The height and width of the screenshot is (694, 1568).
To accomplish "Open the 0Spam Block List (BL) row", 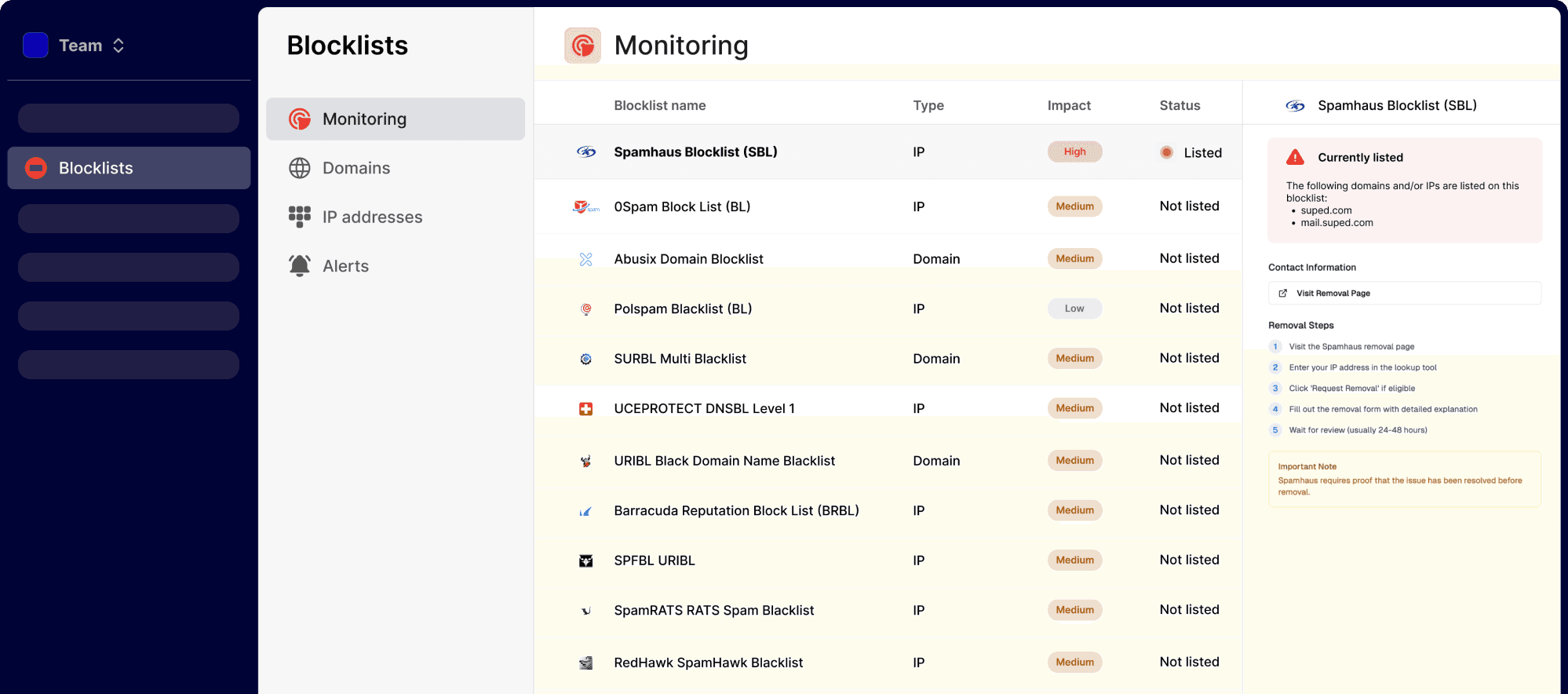I will 888,206.
